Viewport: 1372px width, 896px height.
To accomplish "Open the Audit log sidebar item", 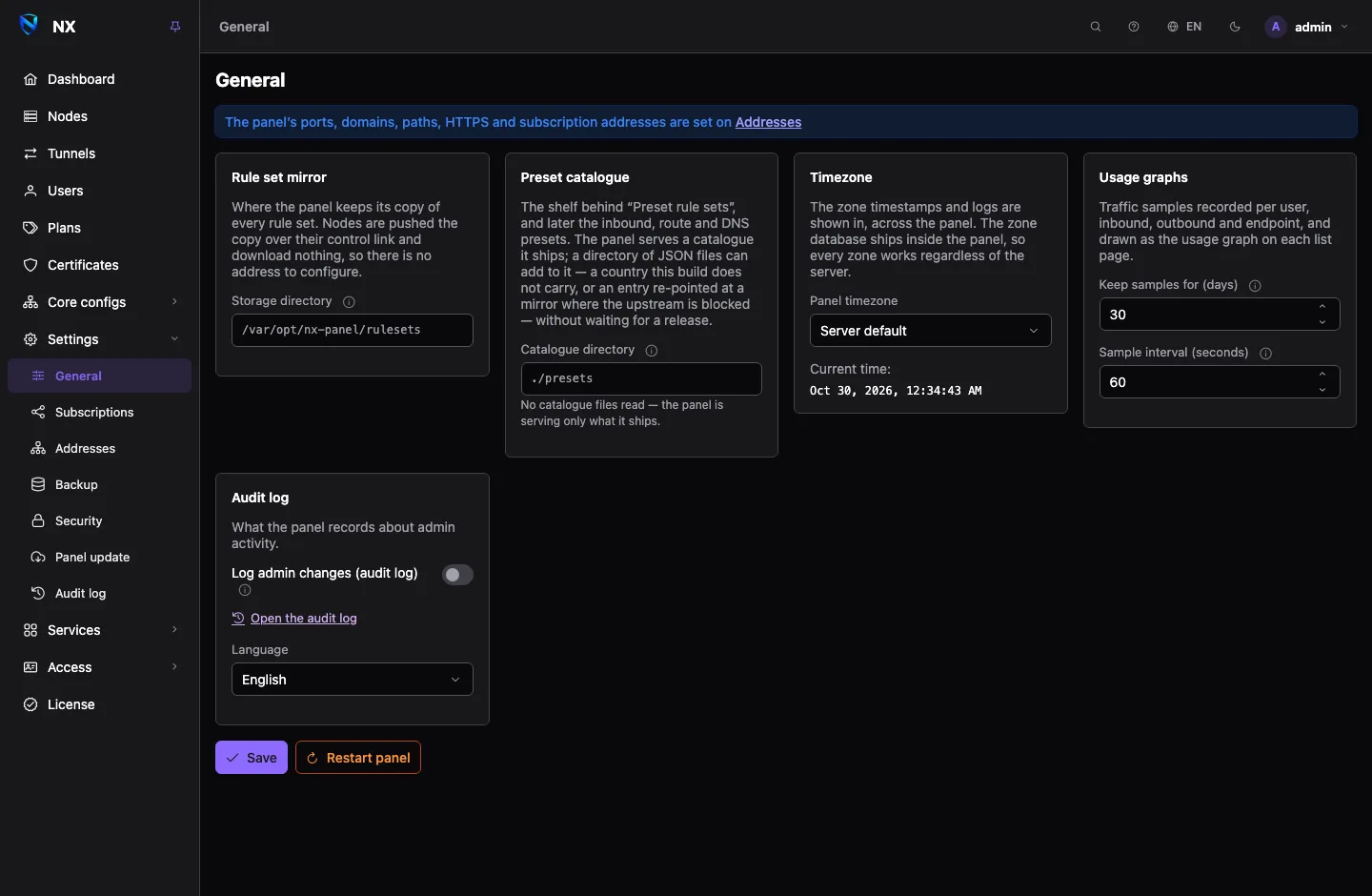I will 100,593.
